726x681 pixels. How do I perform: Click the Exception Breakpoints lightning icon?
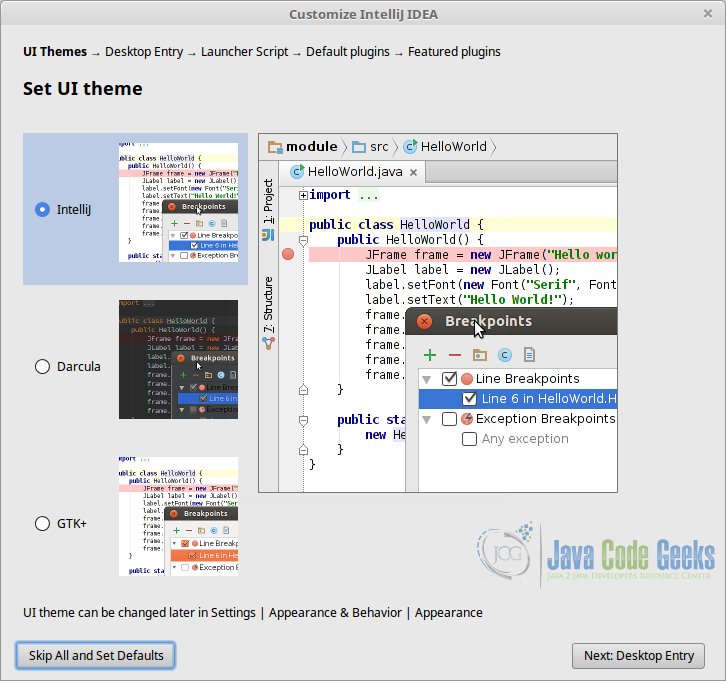467,419
